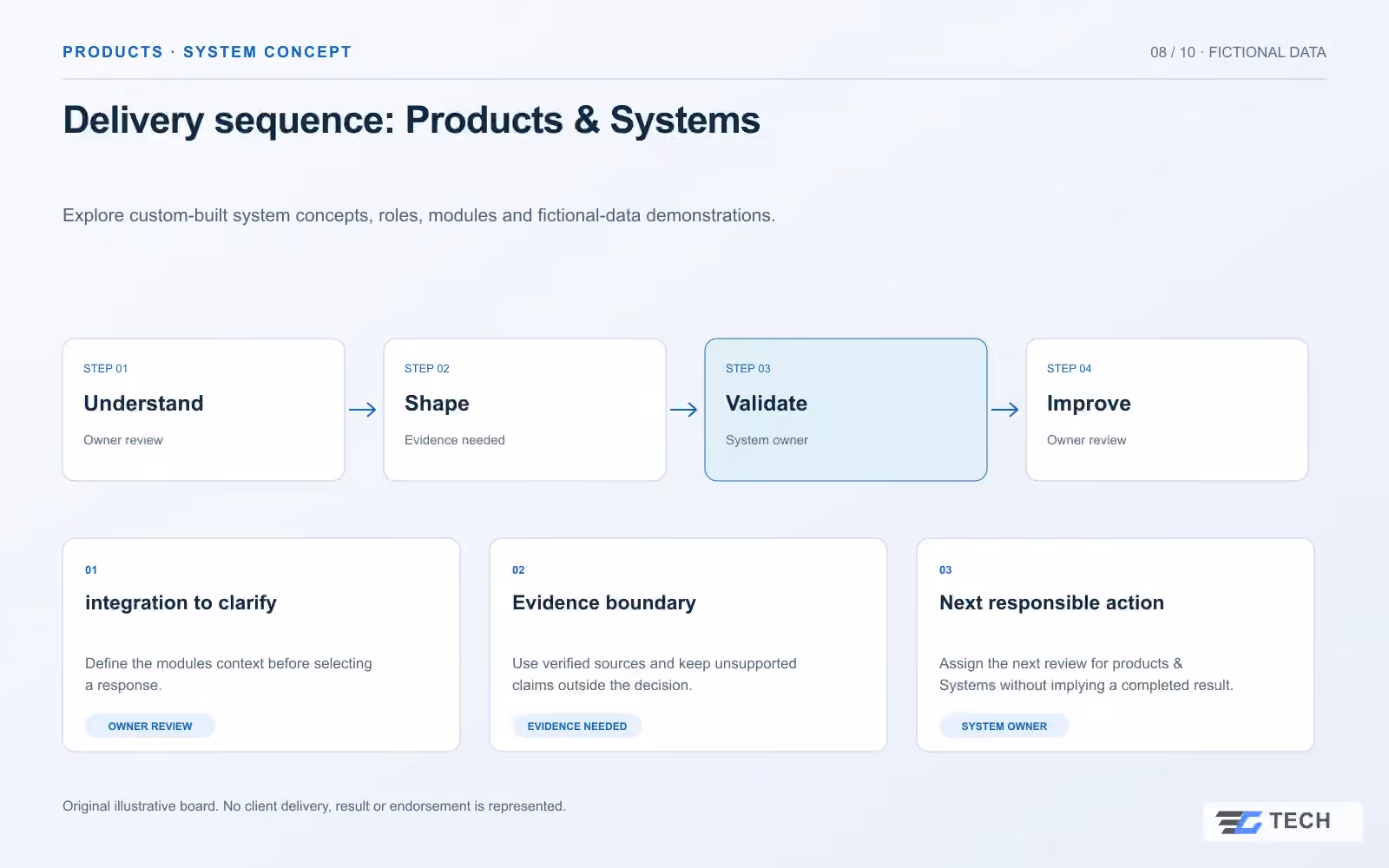Viewport: 1389px width, 868px height.
Task: Select the Step 02 Shape card
Action: click(525, 410)
